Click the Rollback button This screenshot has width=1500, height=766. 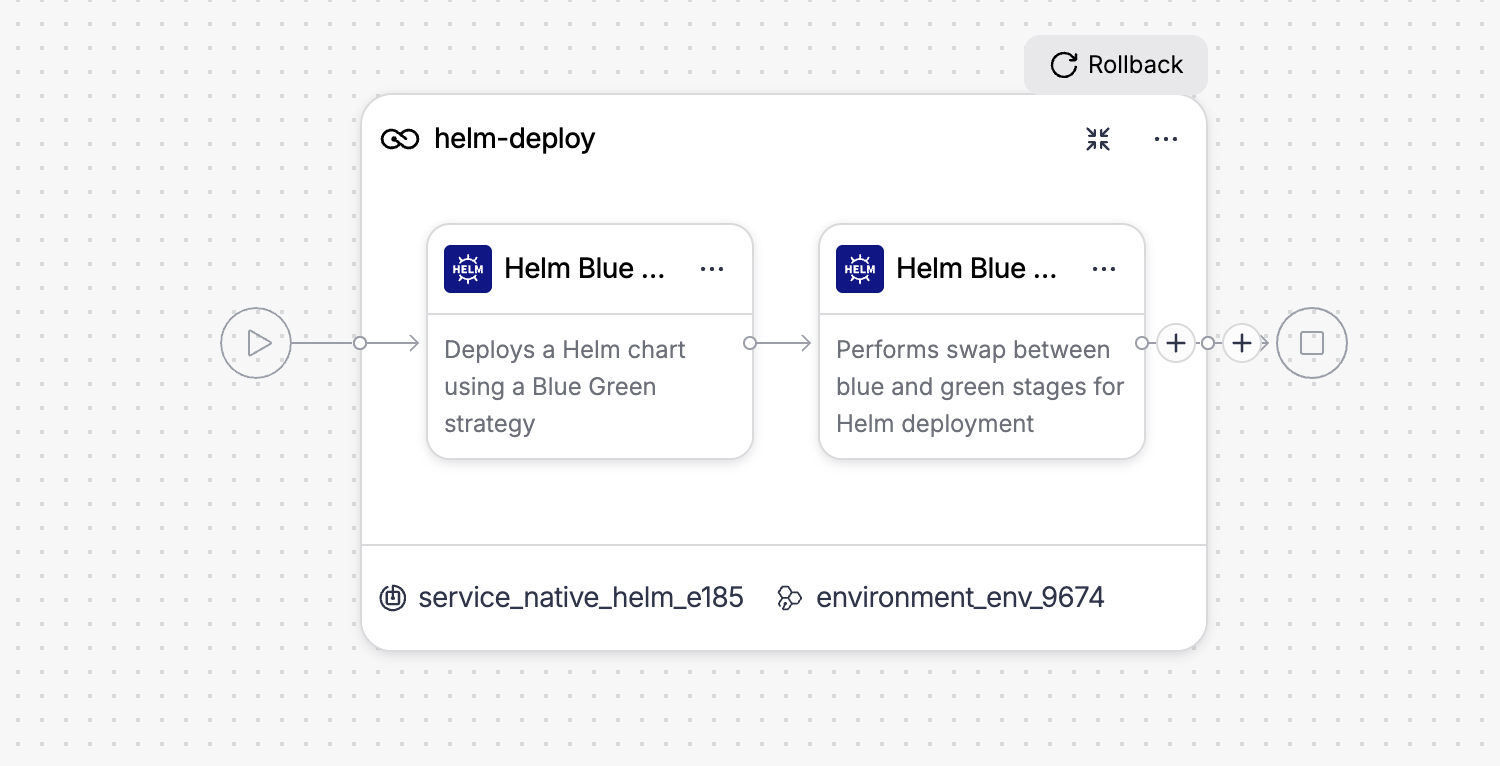click(x=1116, y=65)
